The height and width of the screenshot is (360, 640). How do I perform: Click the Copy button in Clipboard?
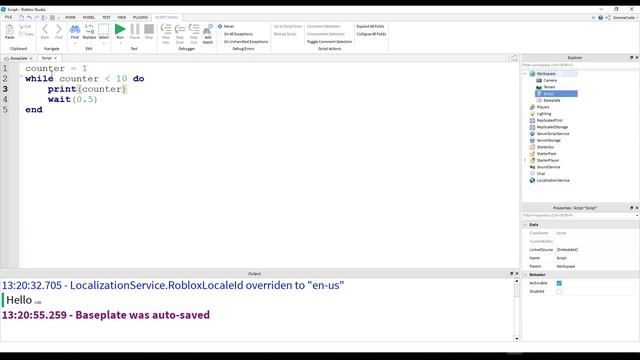pos(26,34)
